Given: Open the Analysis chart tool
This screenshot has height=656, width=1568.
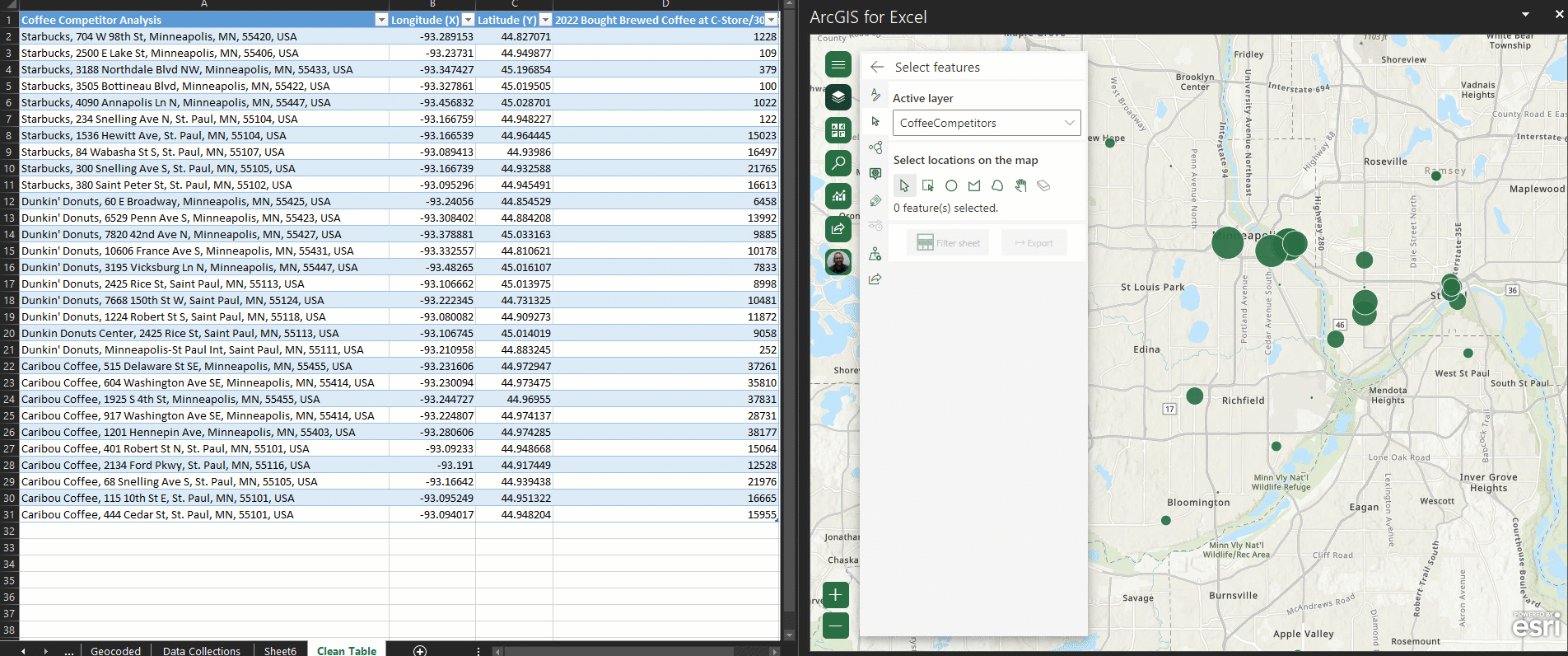Looking at the screenshot, I should click(838, 196).
